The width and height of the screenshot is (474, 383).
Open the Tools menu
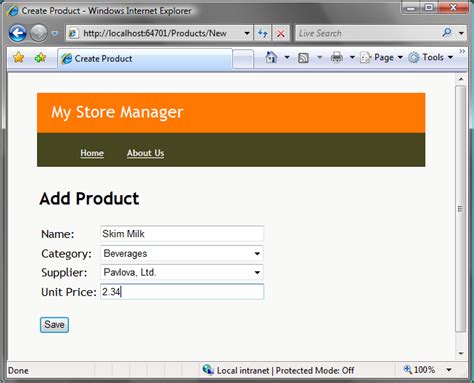tap(431, 57)
